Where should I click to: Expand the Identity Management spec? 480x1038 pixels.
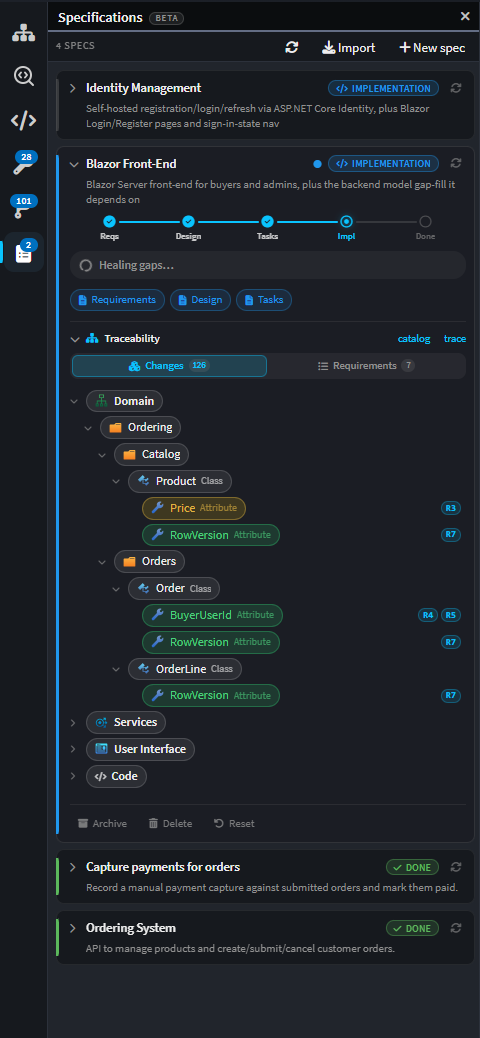coord(73,88)
